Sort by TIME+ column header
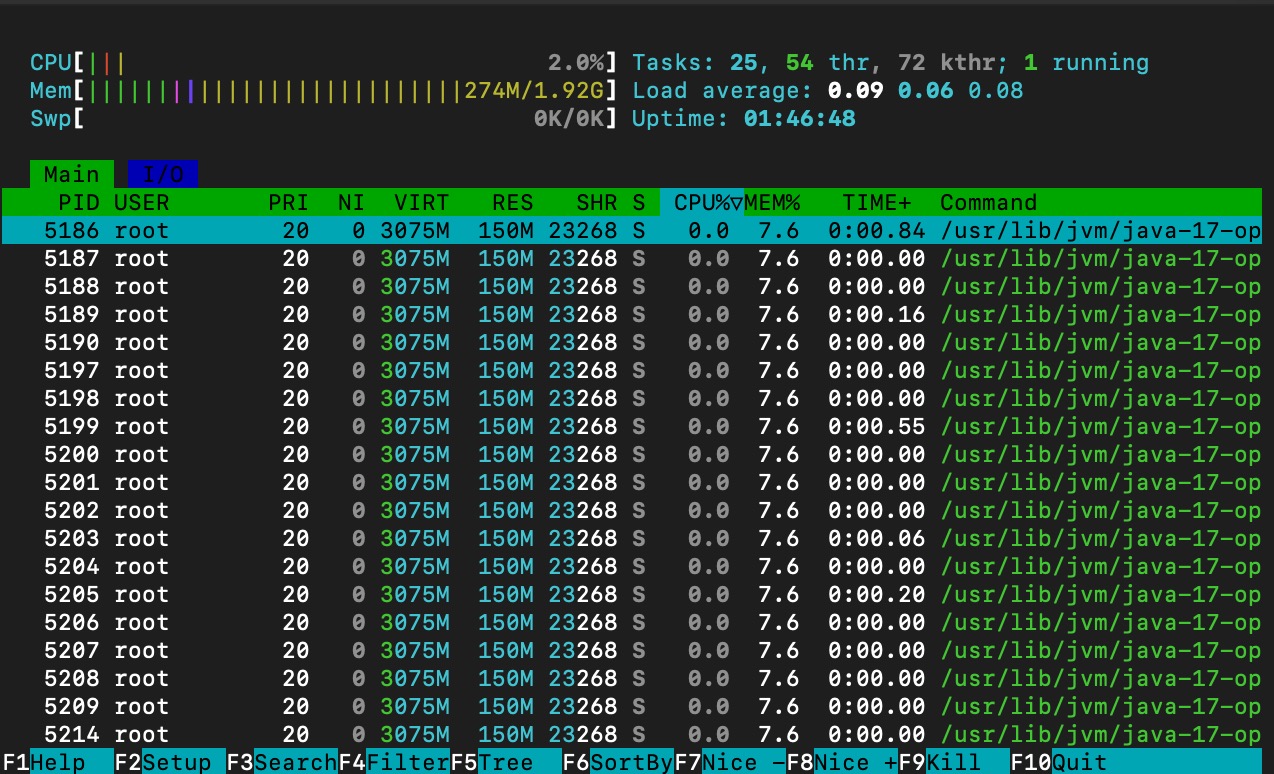Screen dimensions: 1274x774 click(882, 202)
